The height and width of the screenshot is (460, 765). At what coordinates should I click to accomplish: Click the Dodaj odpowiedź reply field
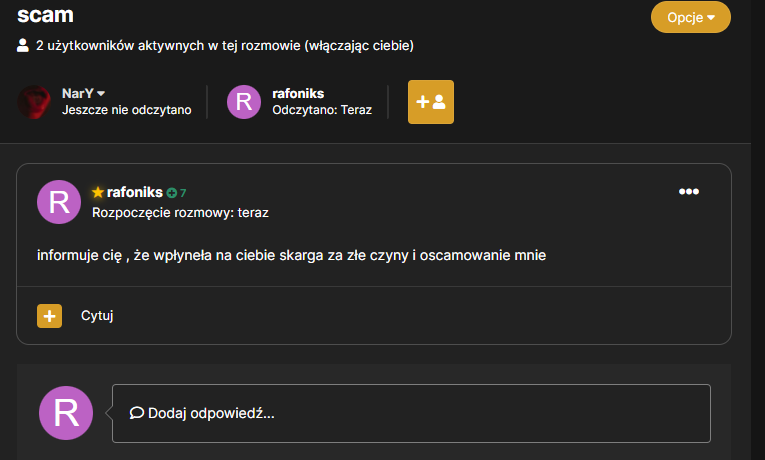point(411,413)
